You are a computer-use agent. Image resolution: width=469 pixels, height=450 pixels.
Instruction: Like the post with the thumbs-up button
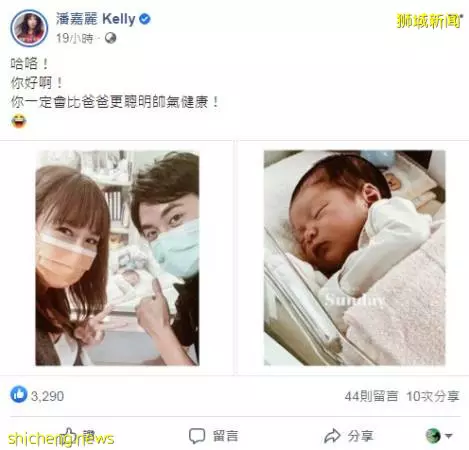click(x=79, y=436)
